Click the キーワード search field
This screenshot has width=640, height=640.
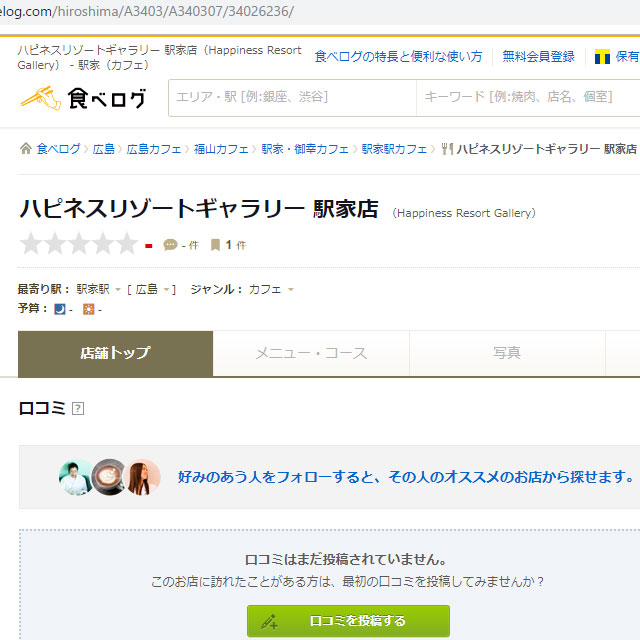[x=528, y=98]
